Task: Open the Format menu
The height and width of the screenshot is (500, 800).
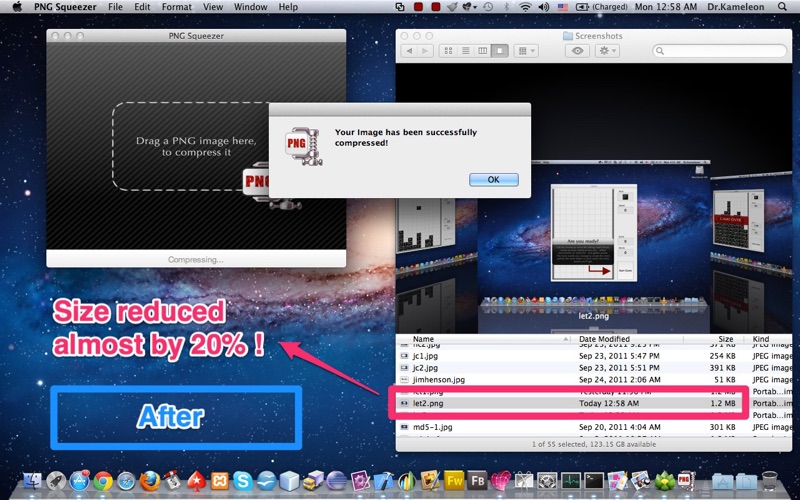Action: tap(177, 7)
